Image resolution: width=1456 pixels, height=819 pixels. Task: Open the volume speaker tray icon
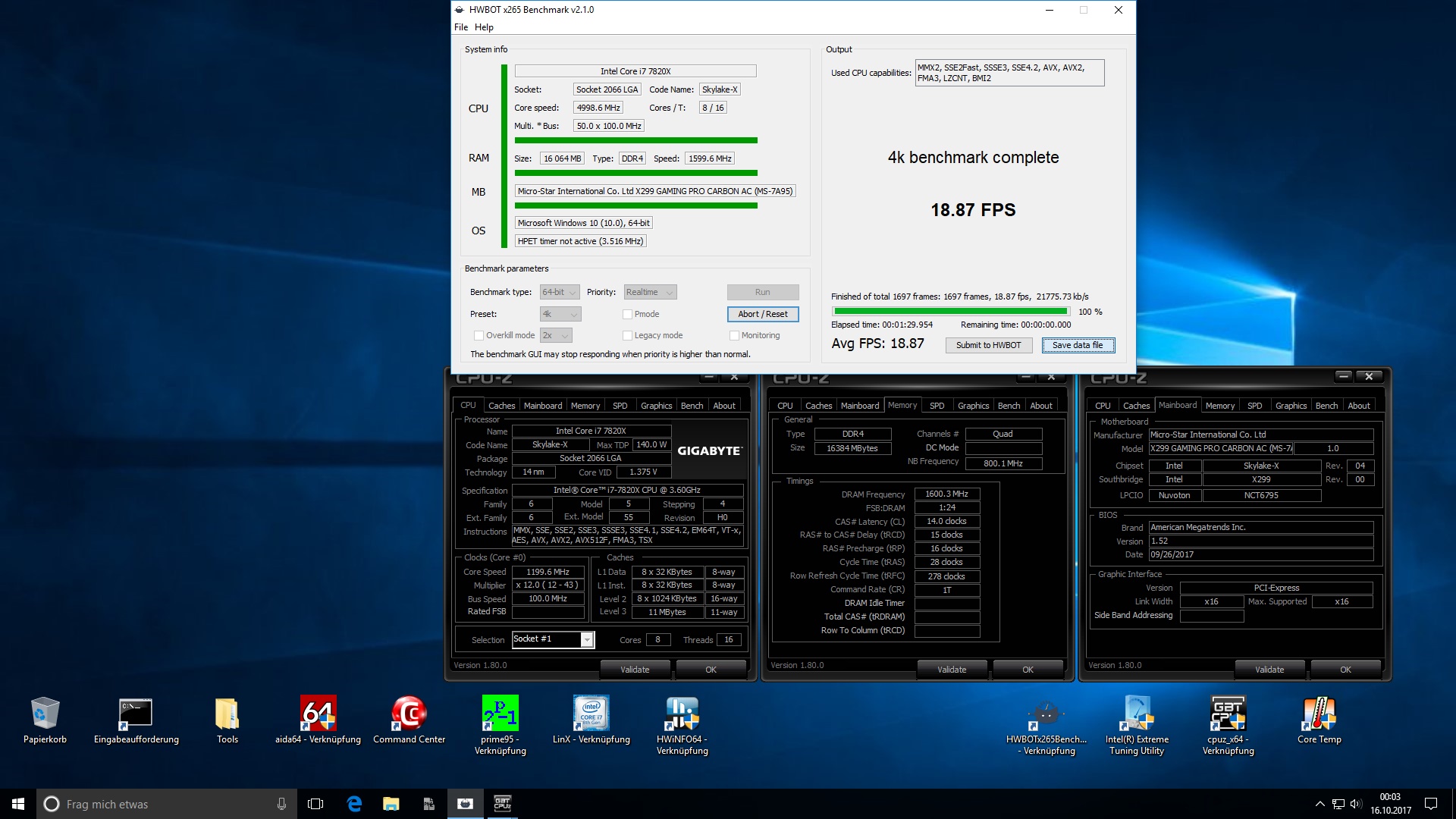click(x=1356, y=804)
